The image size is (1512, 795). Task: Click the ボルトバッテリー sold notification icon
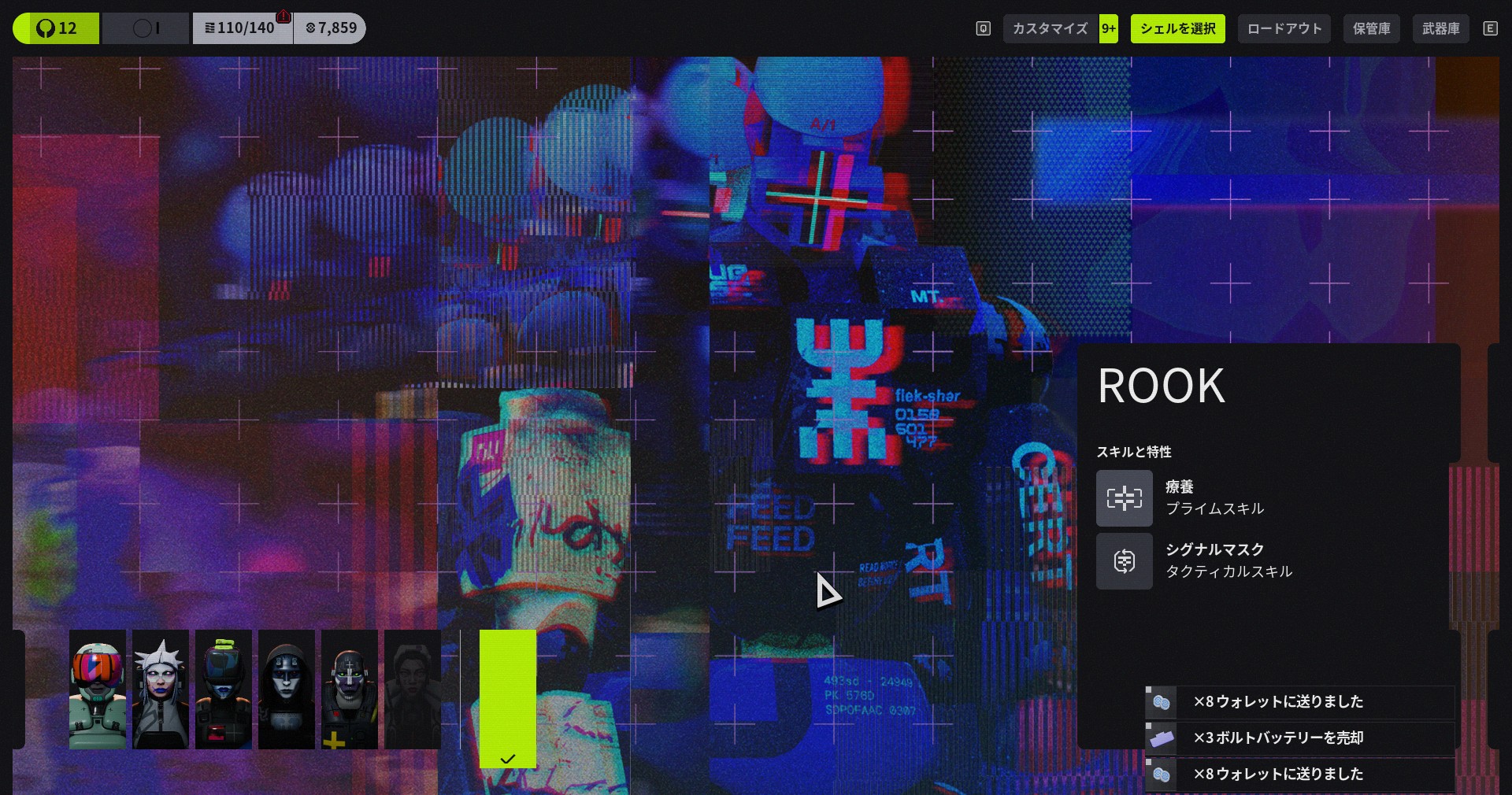click(1162, 738)
